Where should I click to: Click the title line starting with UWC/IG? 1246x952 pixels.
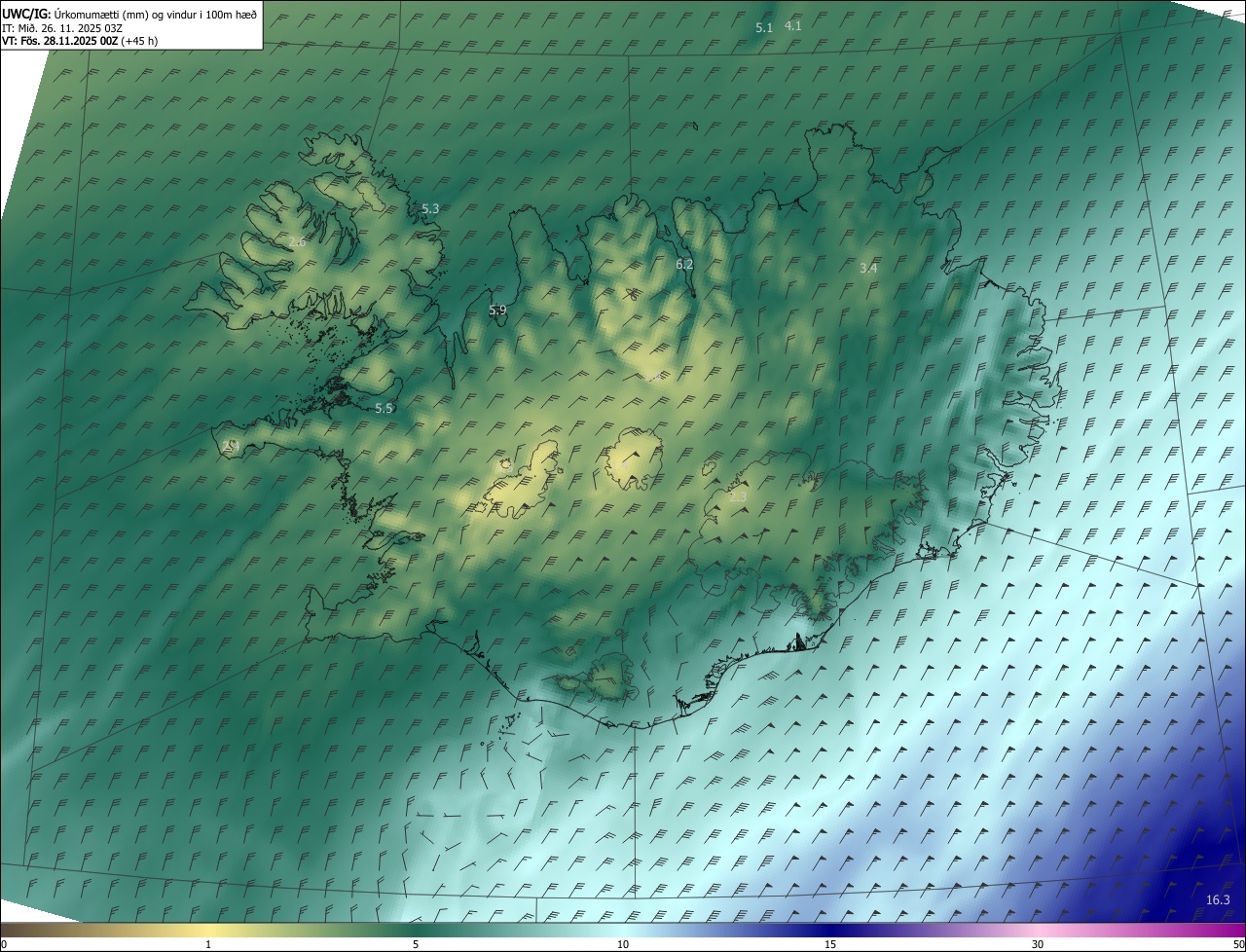129,14
